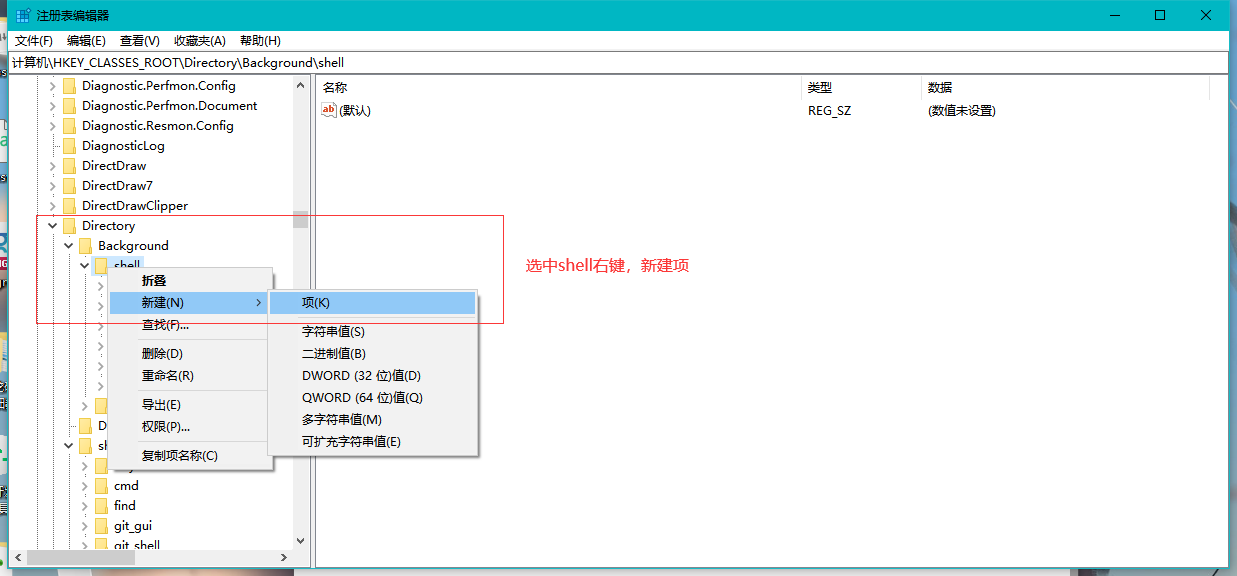Choose 二进制值(B) in the submenu
The width and height of the screenshot is (1237, 576).
coord(373,354)
